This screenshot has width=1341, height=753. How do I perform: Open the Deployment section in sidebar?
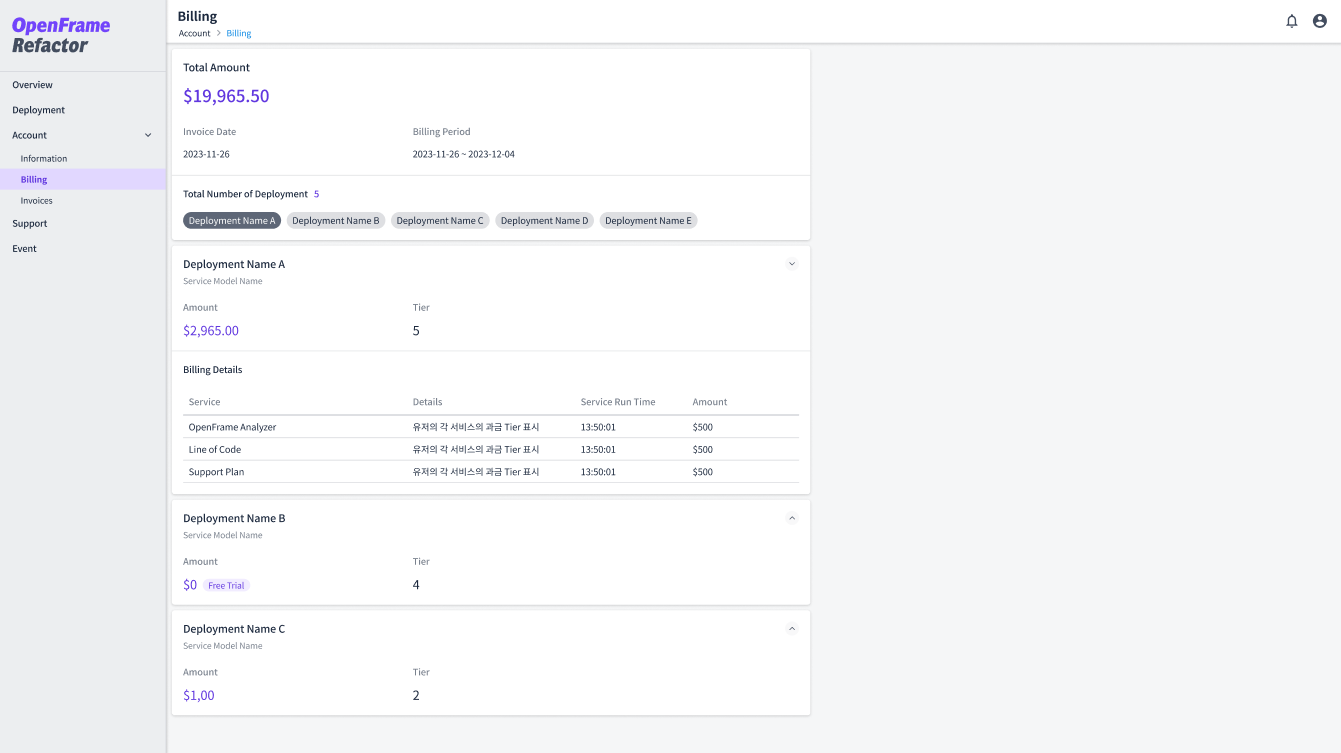pos(38,110)
